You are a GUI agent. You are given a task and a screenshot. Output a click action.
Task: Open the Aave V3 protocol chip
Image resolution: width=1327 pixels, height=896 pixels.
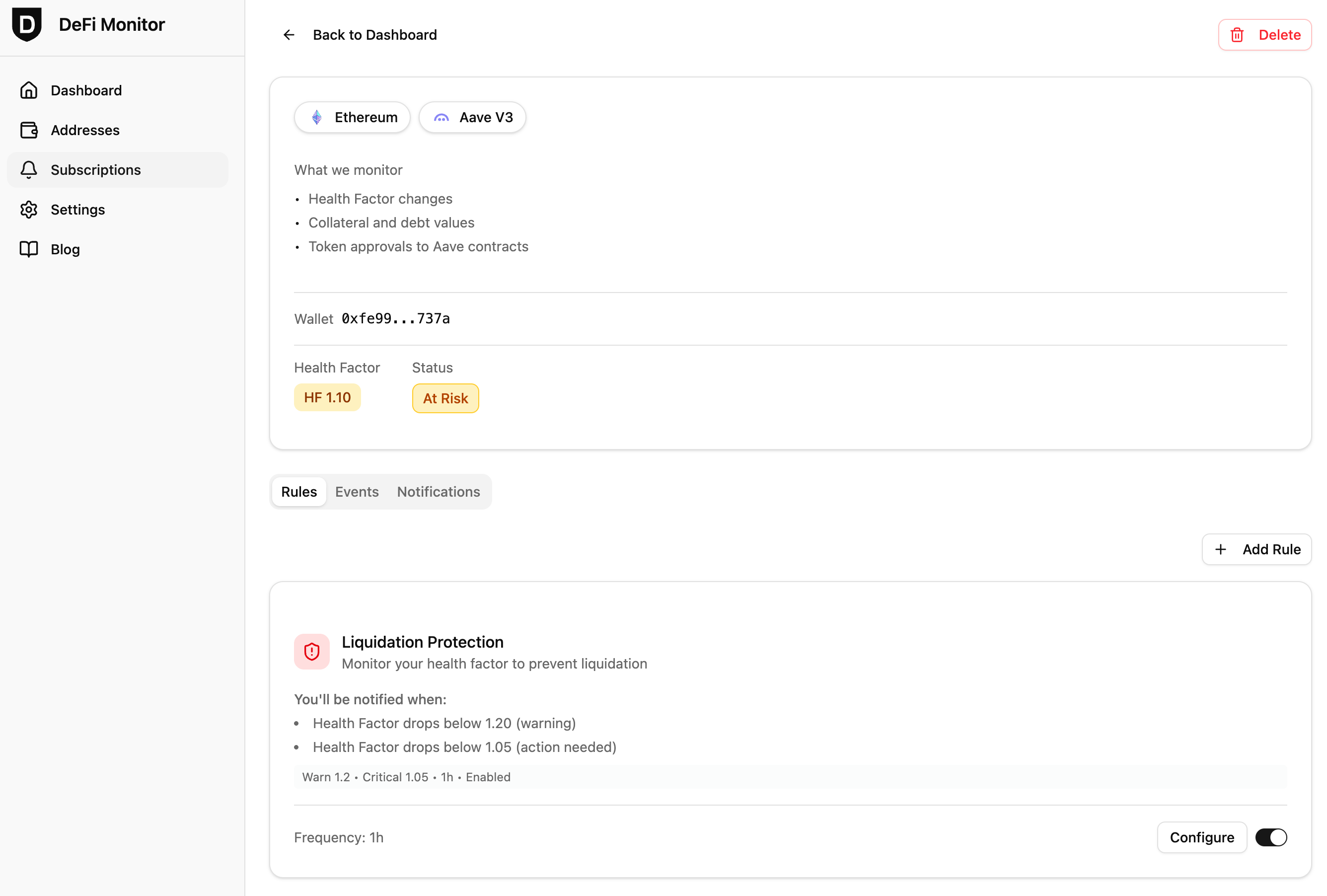point(472,117)
